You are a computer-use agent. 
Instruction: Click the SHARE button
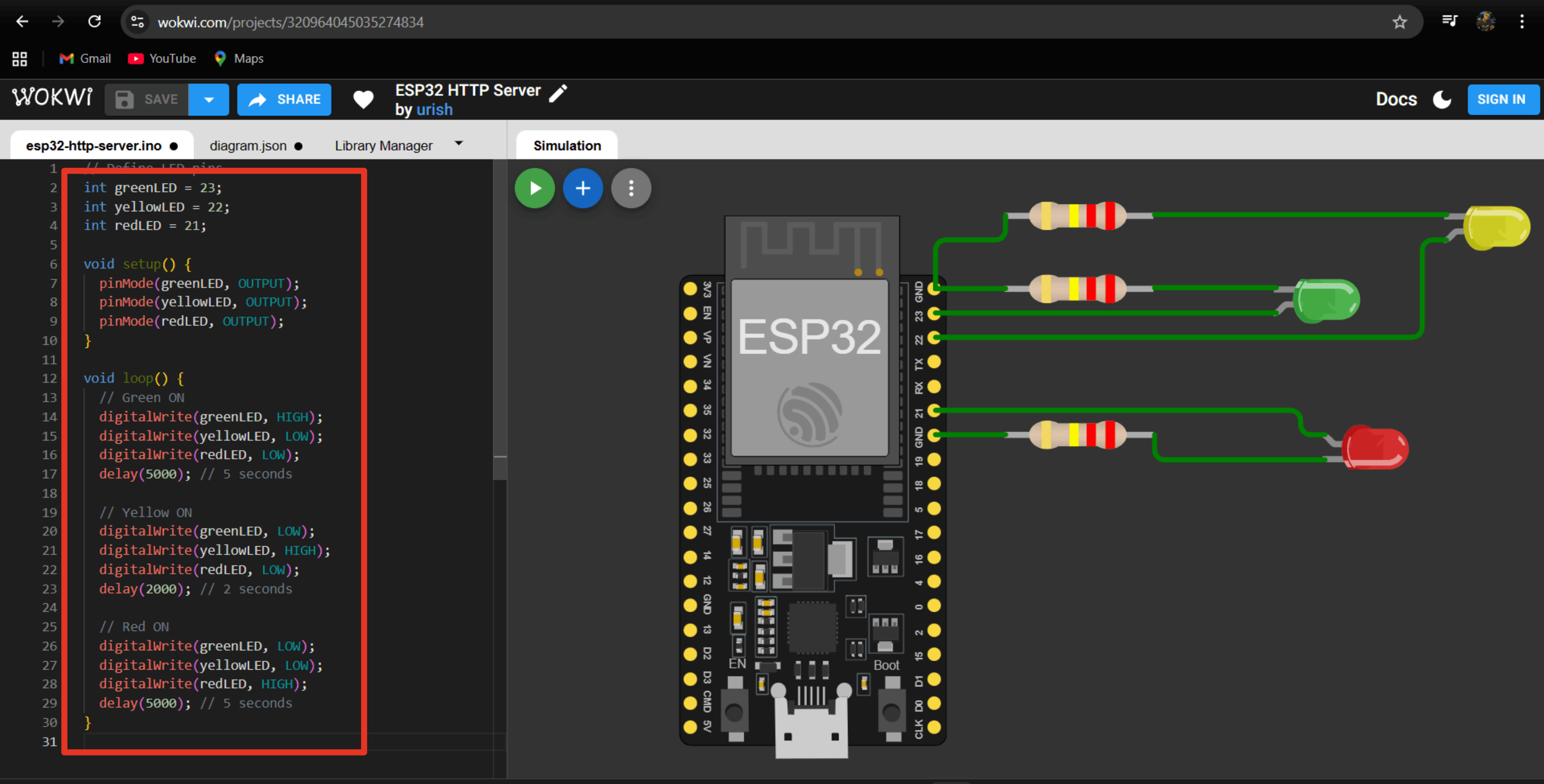[284, 100]
